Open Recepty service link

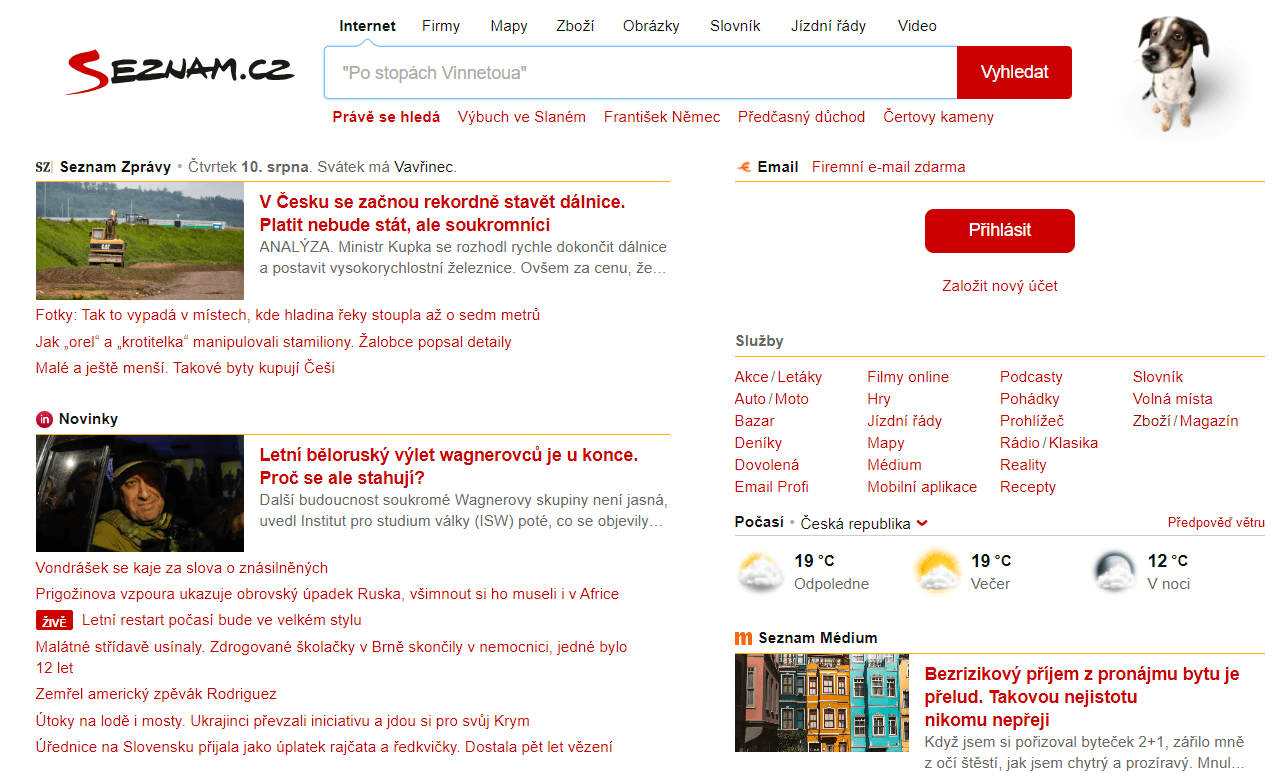(1028, 487)
